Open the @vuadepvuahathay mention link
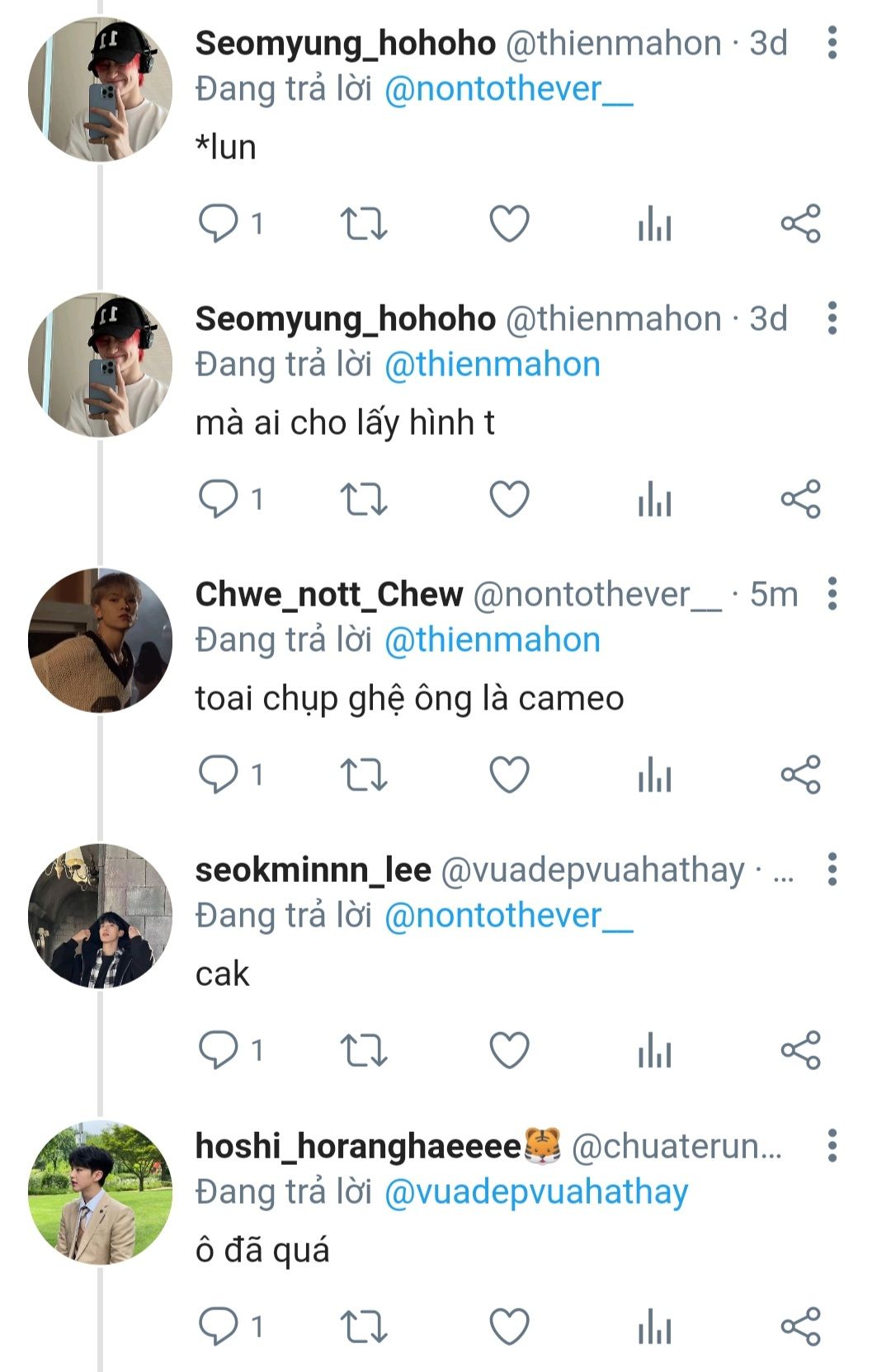 [536, 1192]
